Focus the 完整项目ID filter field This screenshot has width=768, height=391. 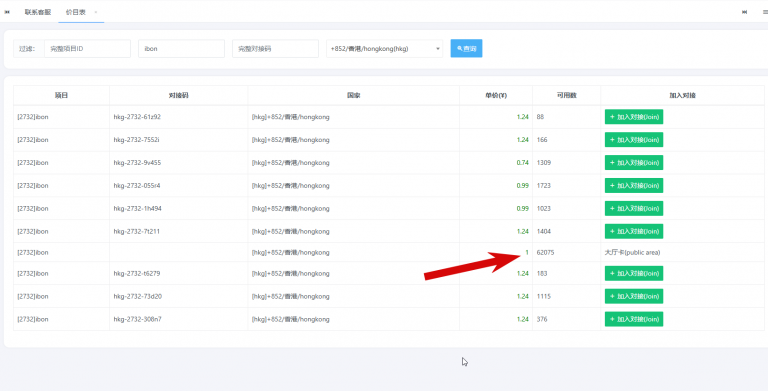pyautogui.click(x=87, y=49)
